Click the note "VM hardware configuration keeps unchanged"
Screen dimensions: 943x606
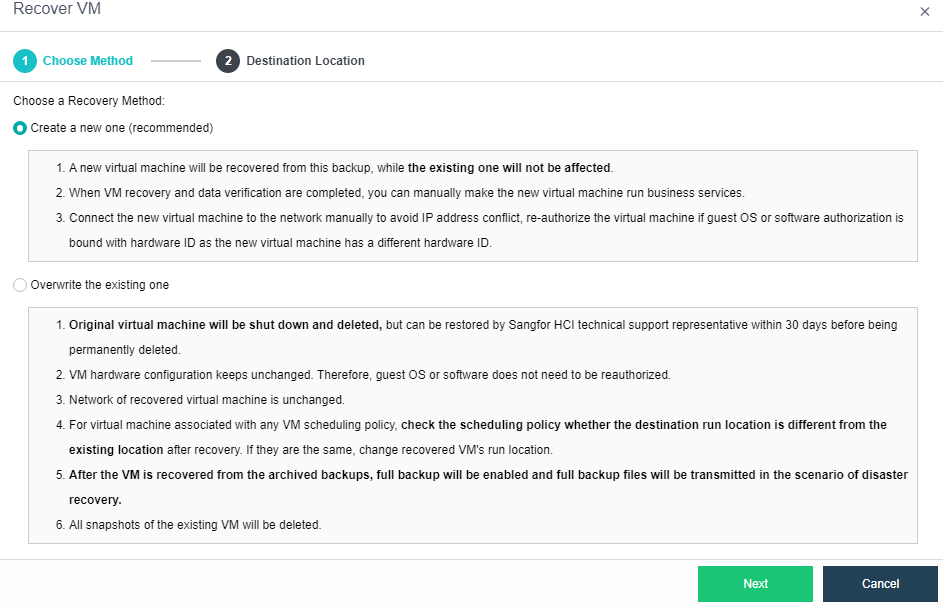point(369,375)
